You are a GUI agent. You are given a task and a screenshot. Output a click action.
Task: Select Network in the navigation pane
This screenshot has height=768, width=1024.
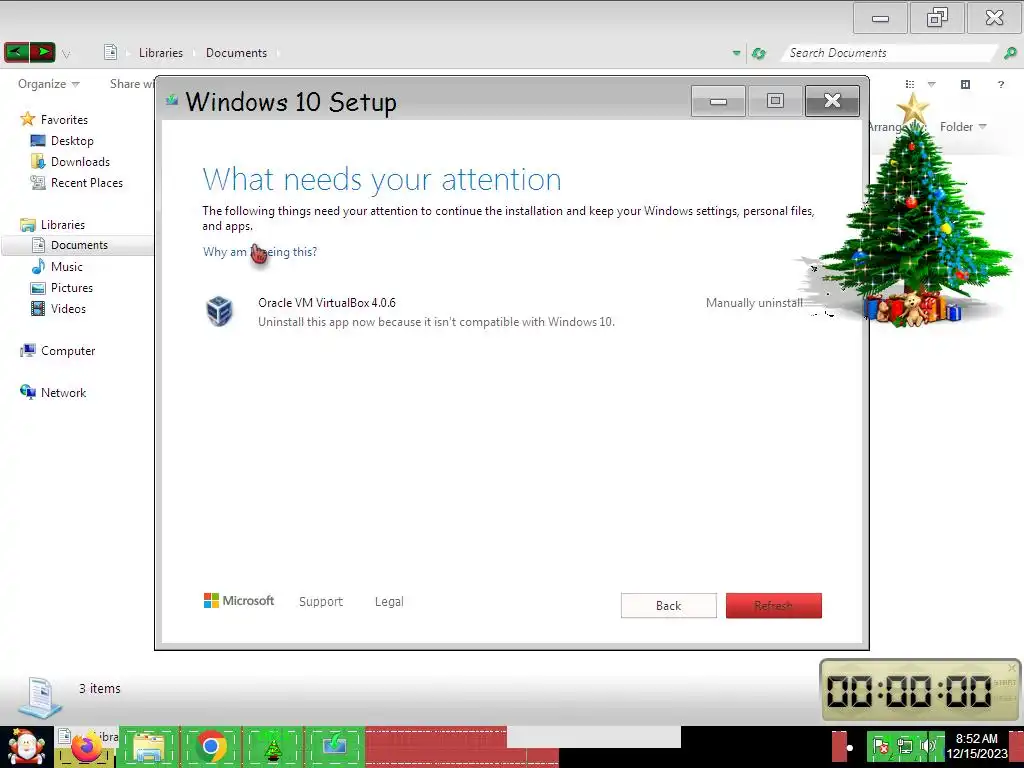click(x=63, y=392)
